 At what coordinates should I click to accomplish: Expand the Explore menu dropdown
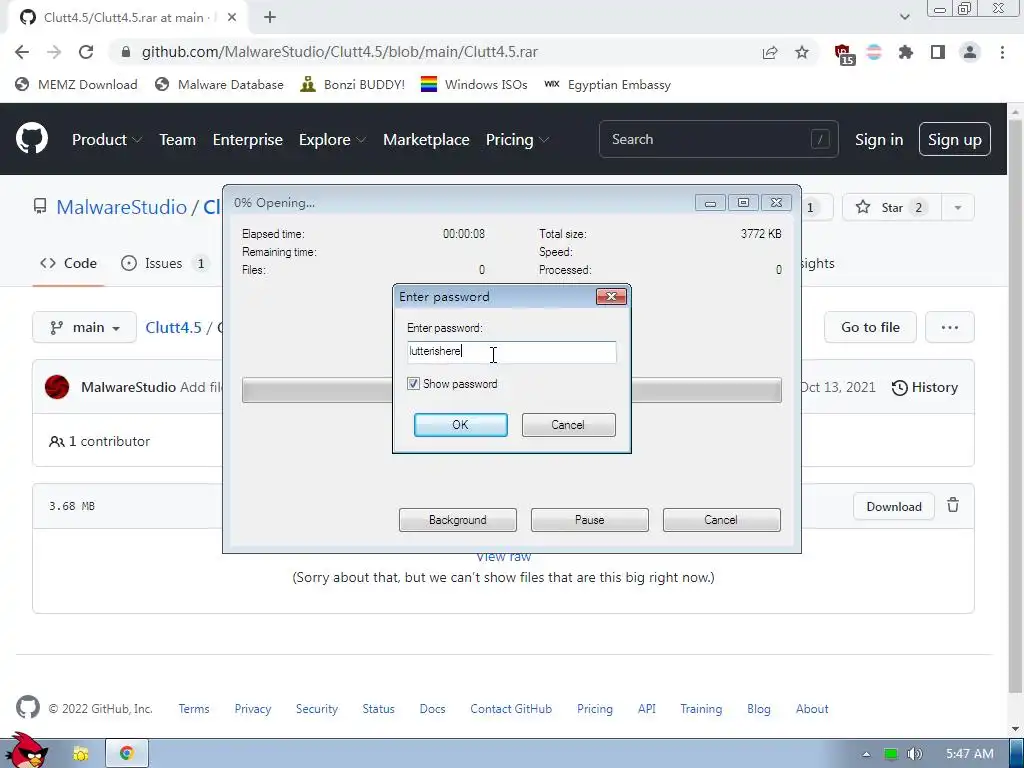point(332,139)
